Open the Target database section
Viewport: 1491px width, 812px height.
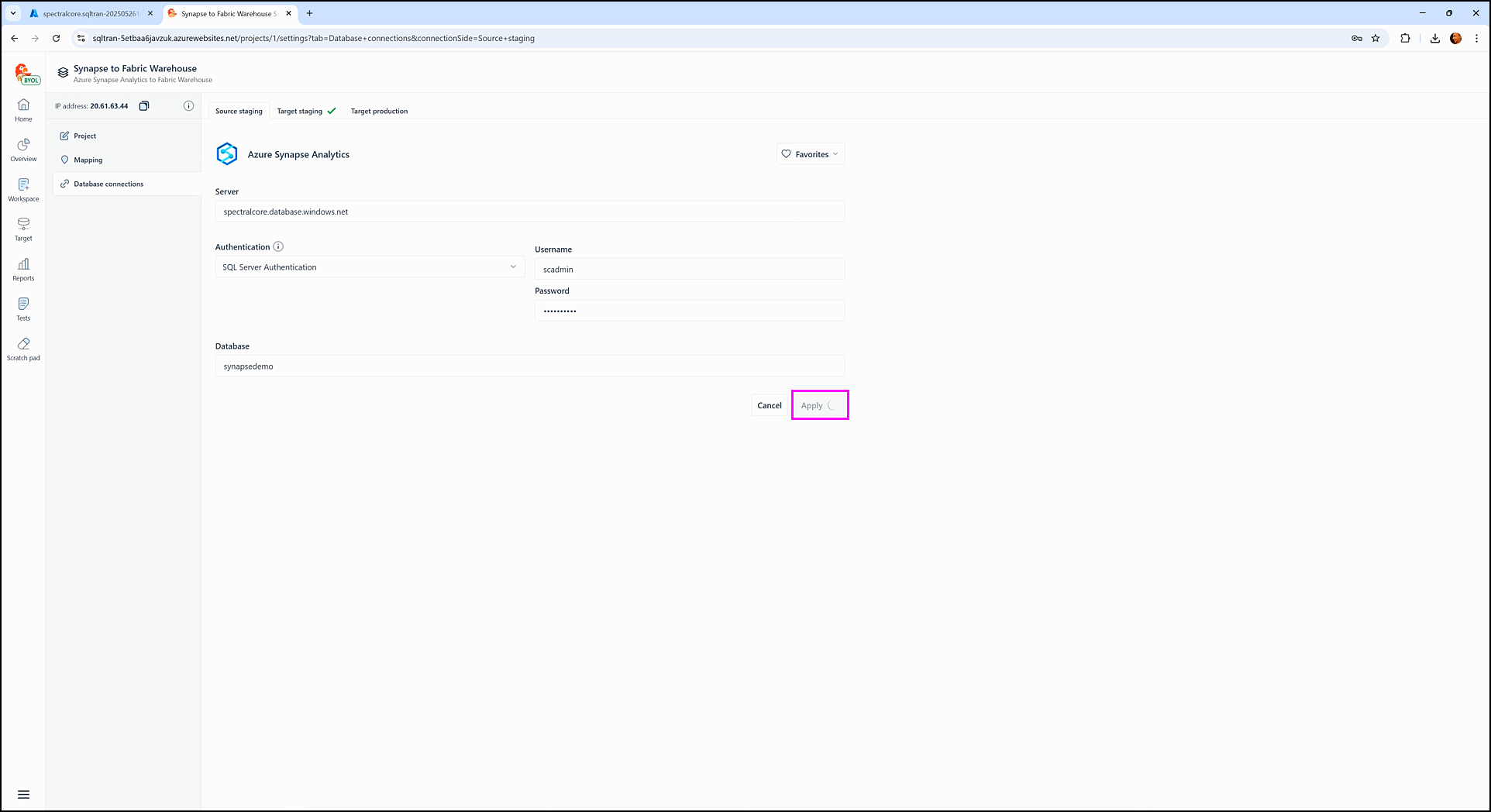[23, 229]
